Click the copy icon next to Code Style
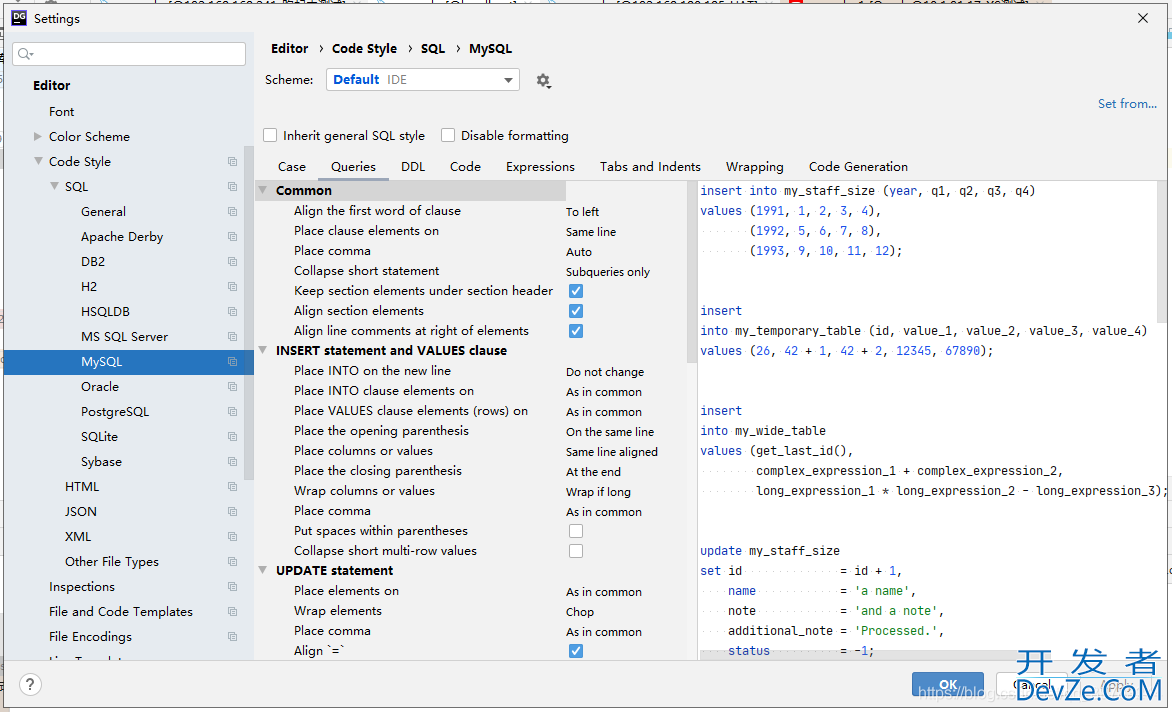The height and width of the screenshot is (712, 1172). click(x=232, y=161)
